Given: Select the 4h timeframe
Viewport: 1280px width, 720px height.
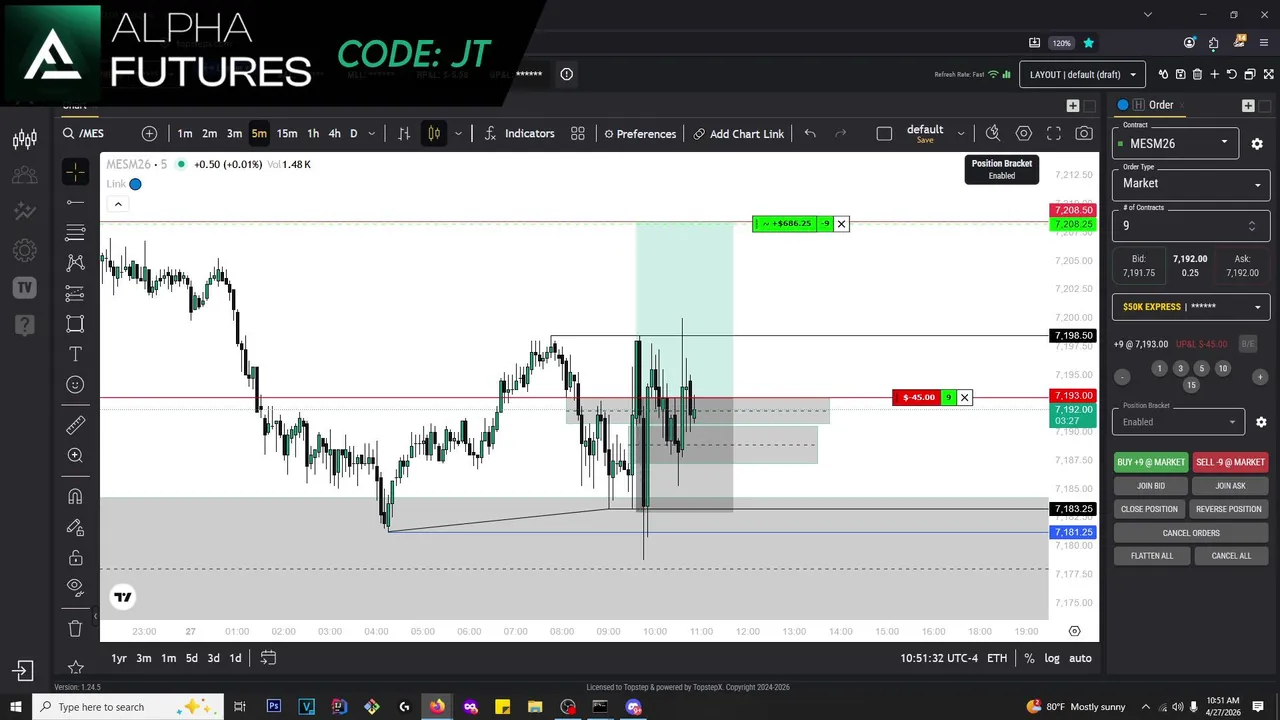Looking at the screenshot, I should 334,134.
